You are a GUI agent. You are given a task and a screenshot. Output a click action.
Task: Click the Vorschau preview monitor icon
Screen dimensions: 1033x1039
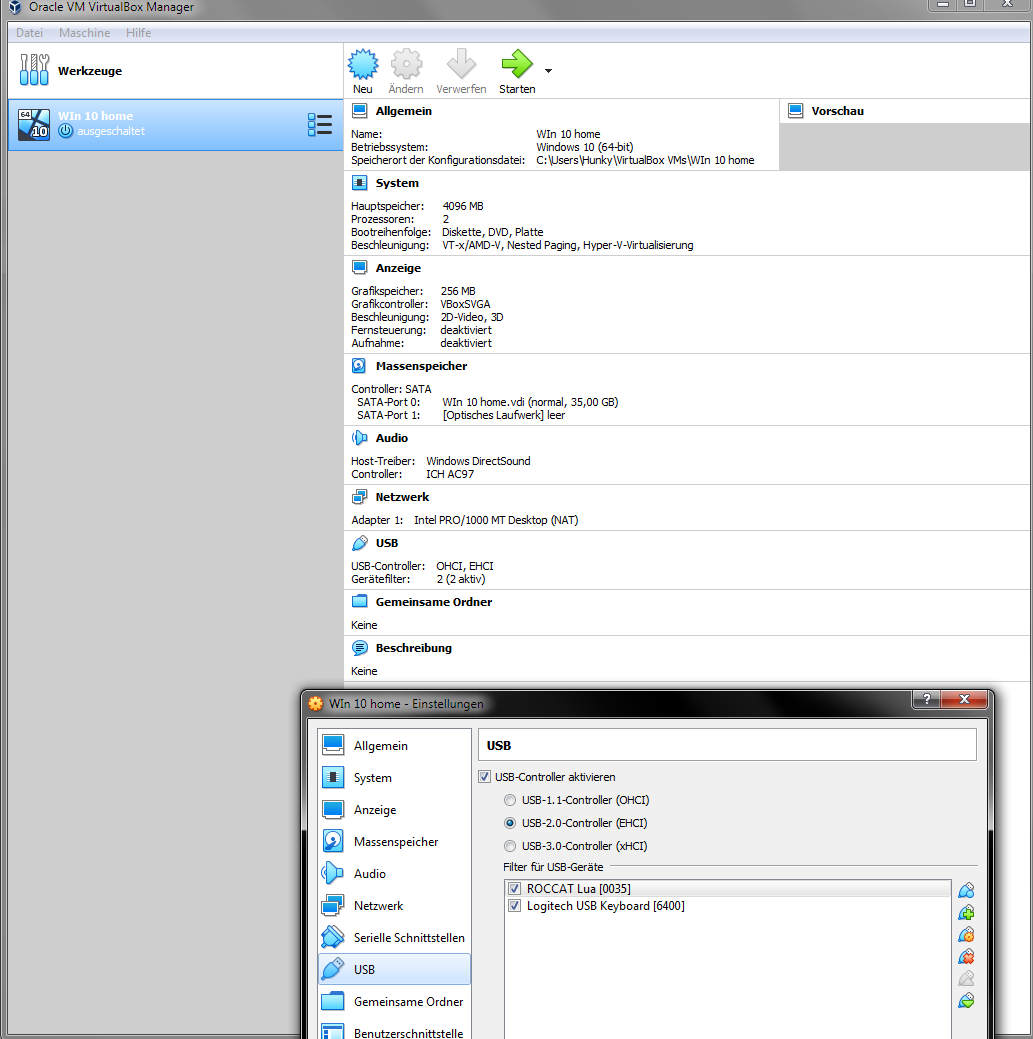point(795,111)
